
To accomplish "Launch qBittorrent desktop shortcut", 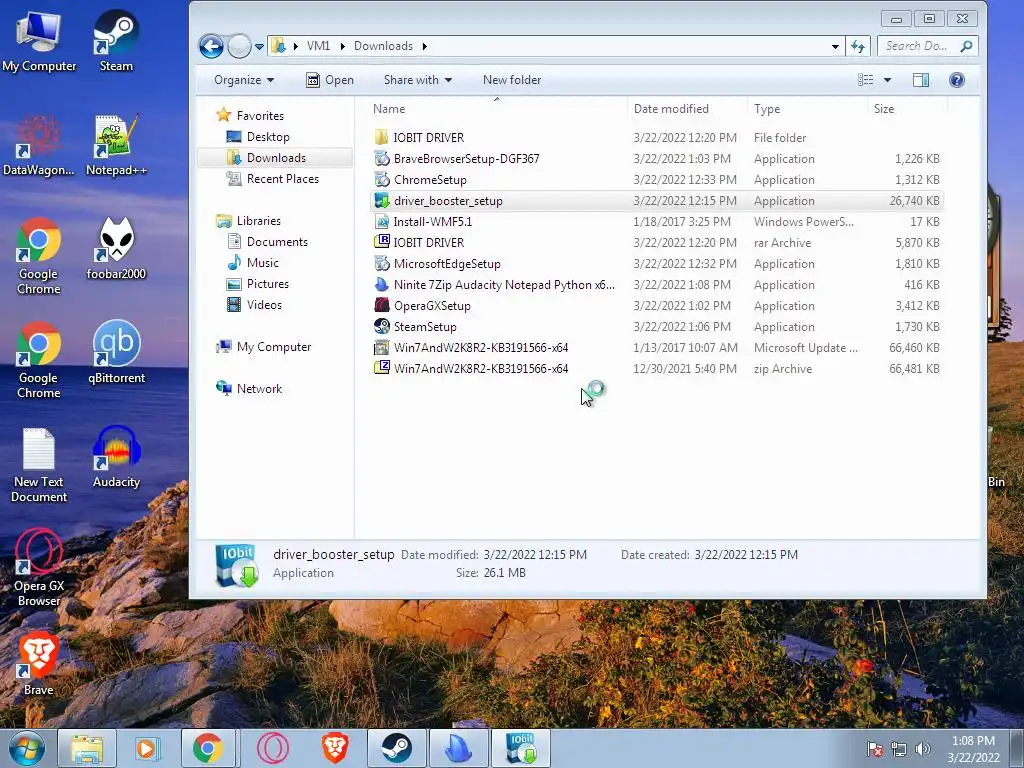I will tap(116, 353).
